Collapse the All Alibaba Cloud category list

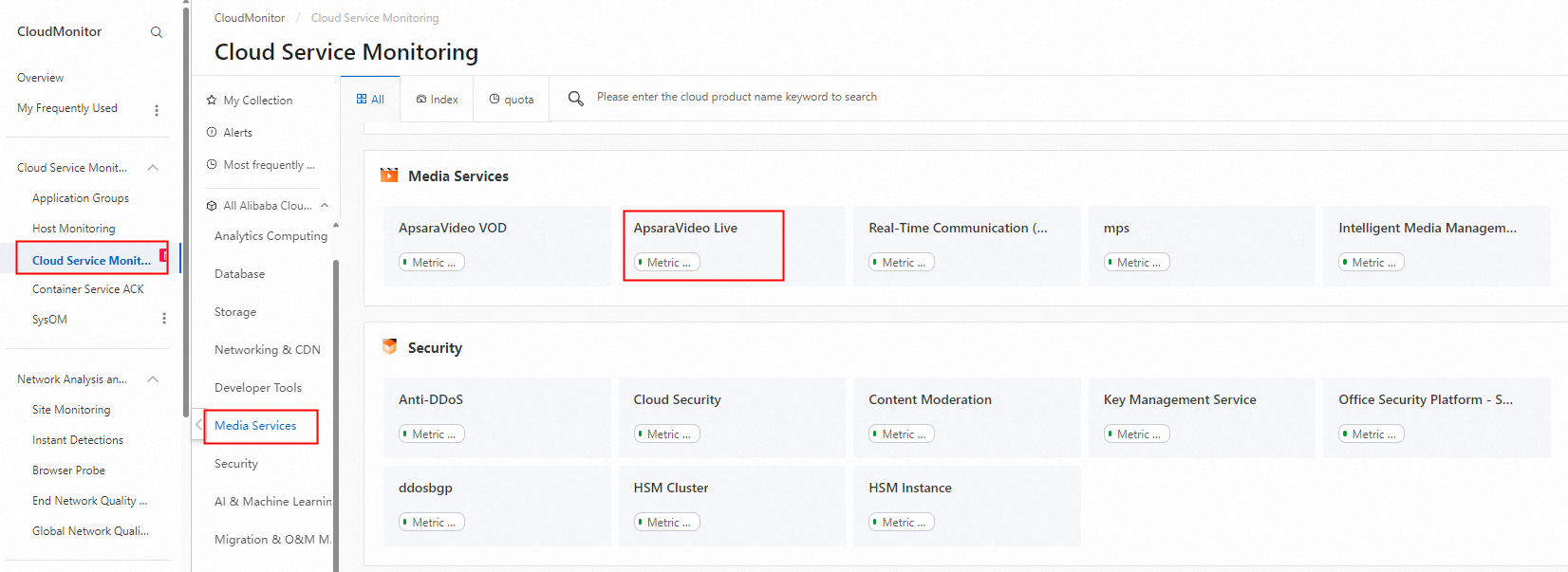pyautogui.click(x=325, y=205)
